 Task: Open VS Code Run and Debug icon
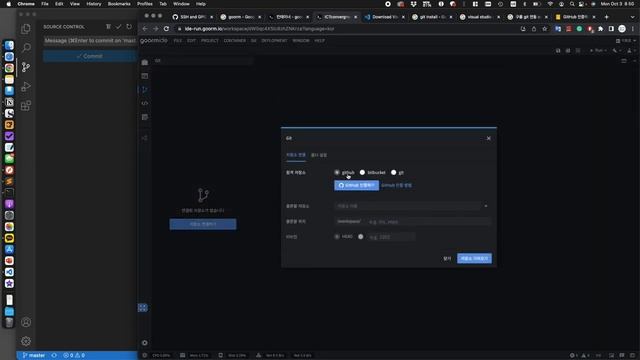coord(26,87)
